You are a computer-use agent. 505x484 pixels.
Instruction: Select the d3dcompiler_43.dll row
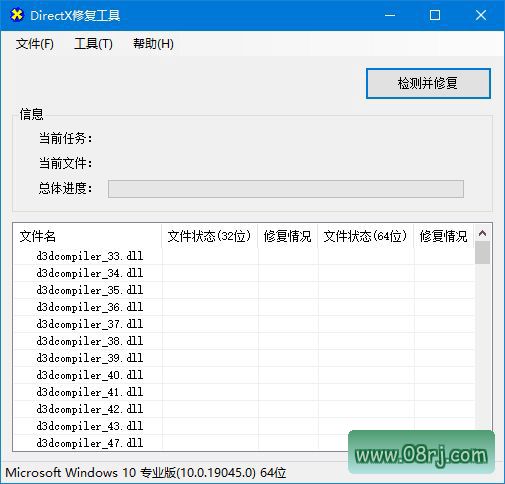[244, 426]
